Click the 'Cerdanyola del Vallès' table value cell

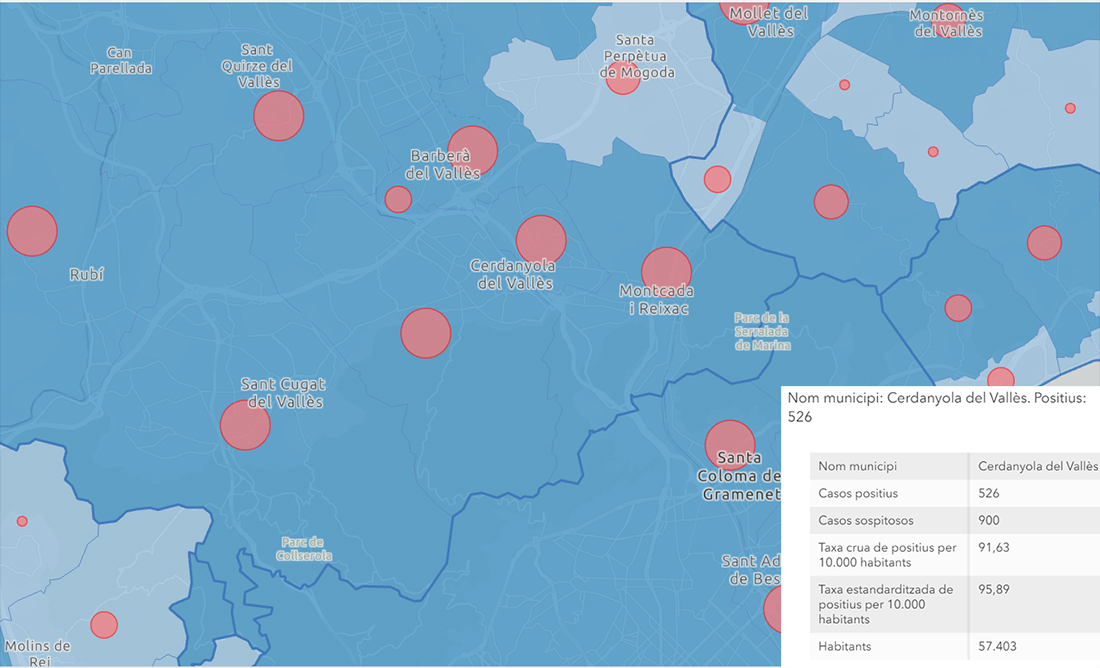(x=1038, y=466)
